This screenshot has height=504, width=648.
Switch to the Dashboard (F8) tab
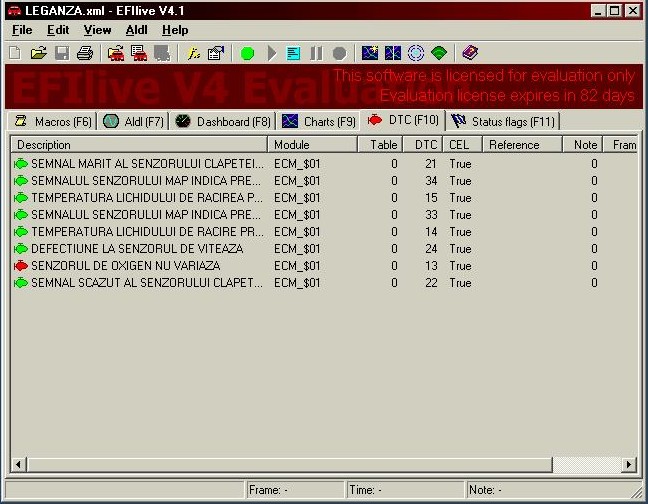point(222,121)
